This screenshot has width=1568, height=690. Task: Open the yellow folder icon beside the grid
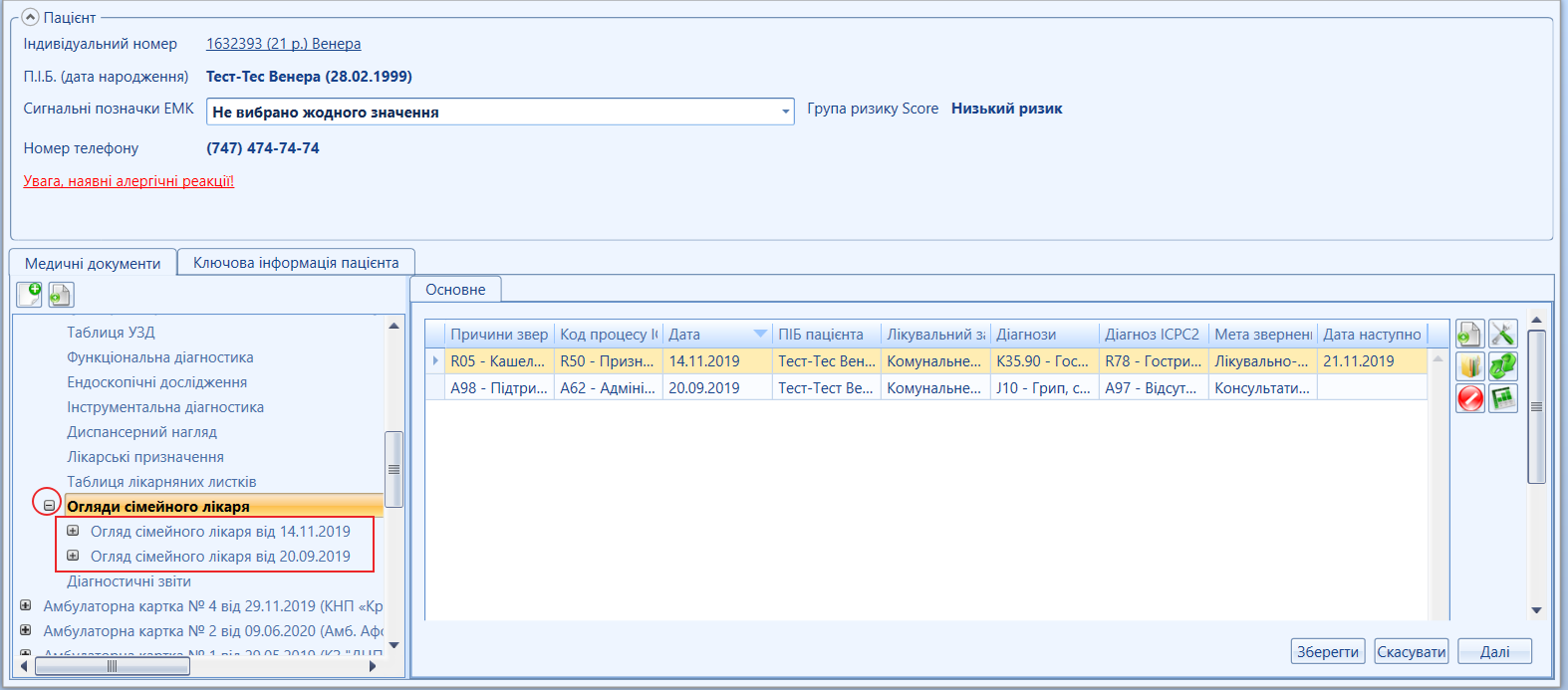coord(1469,366)
